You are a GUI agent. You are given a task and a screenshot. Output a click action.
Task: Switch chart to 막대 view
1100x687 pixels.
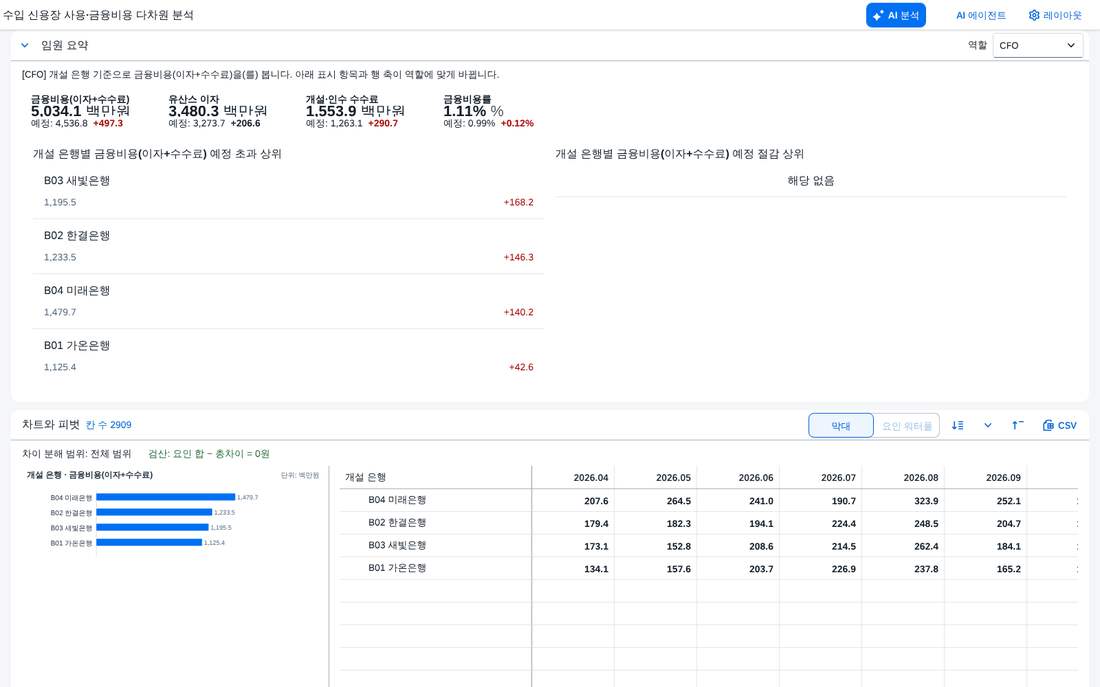pyautogui.click(x=840, y=425)
